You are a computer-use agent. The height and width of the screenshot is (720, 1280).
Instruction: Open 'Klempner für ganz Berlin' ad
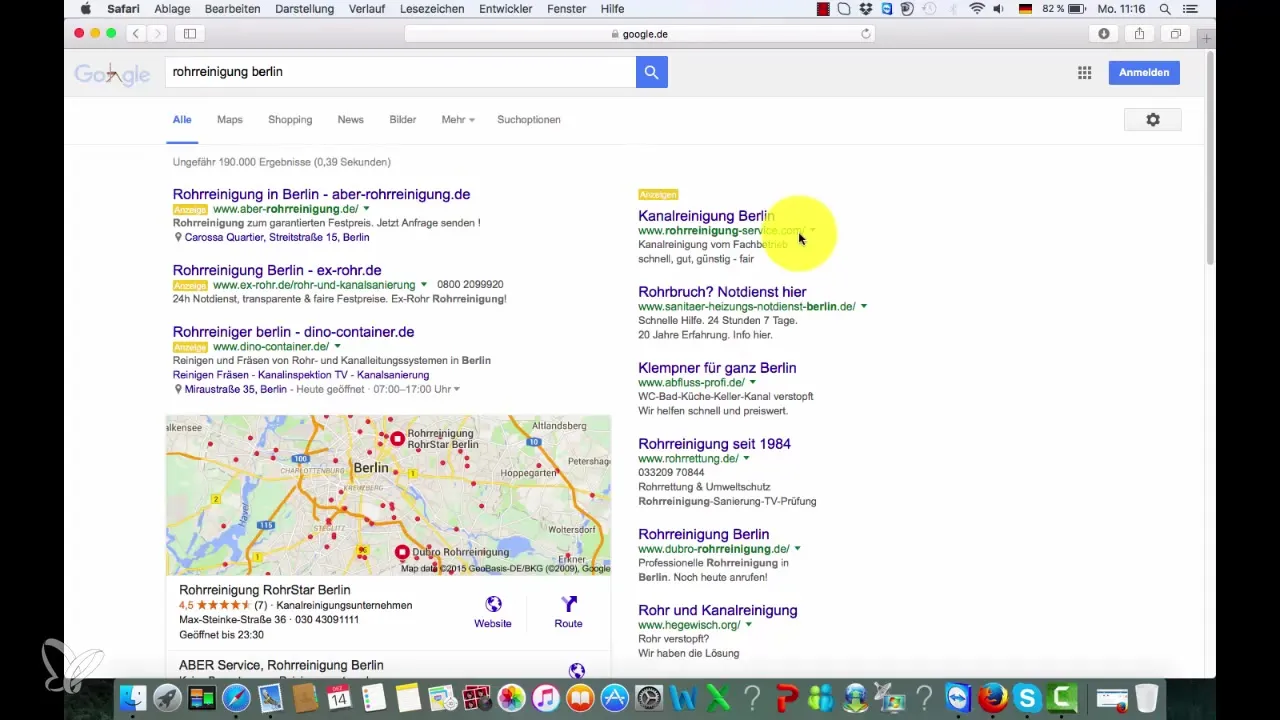click(717, 368)
